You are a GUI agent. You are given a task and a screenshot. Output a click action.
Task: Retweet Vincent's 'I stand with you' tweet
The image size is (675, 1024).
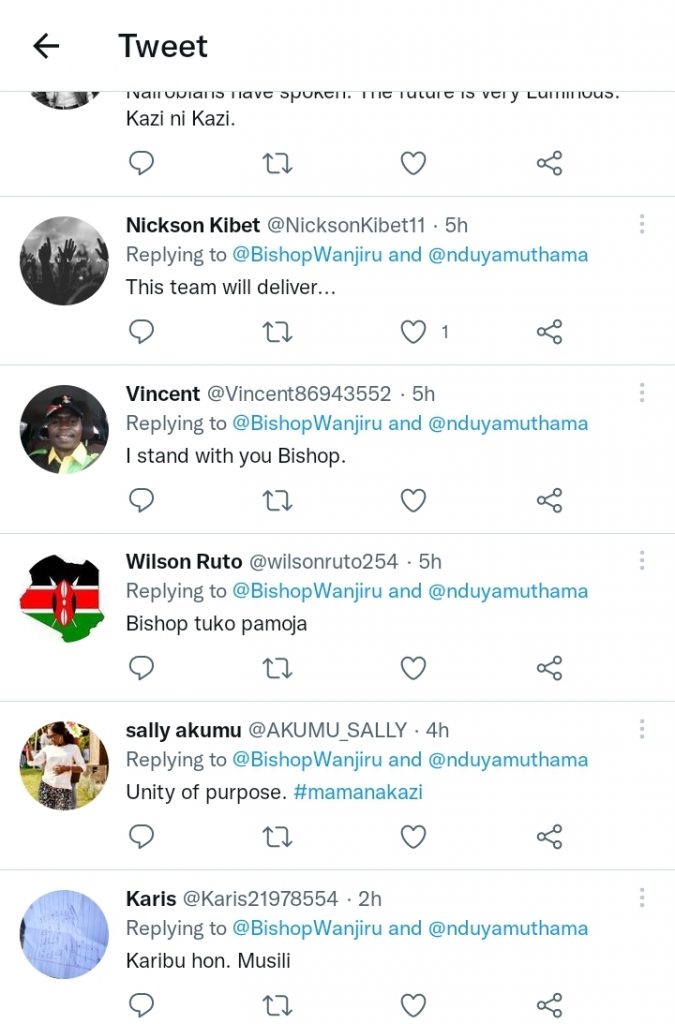(276, 499)
